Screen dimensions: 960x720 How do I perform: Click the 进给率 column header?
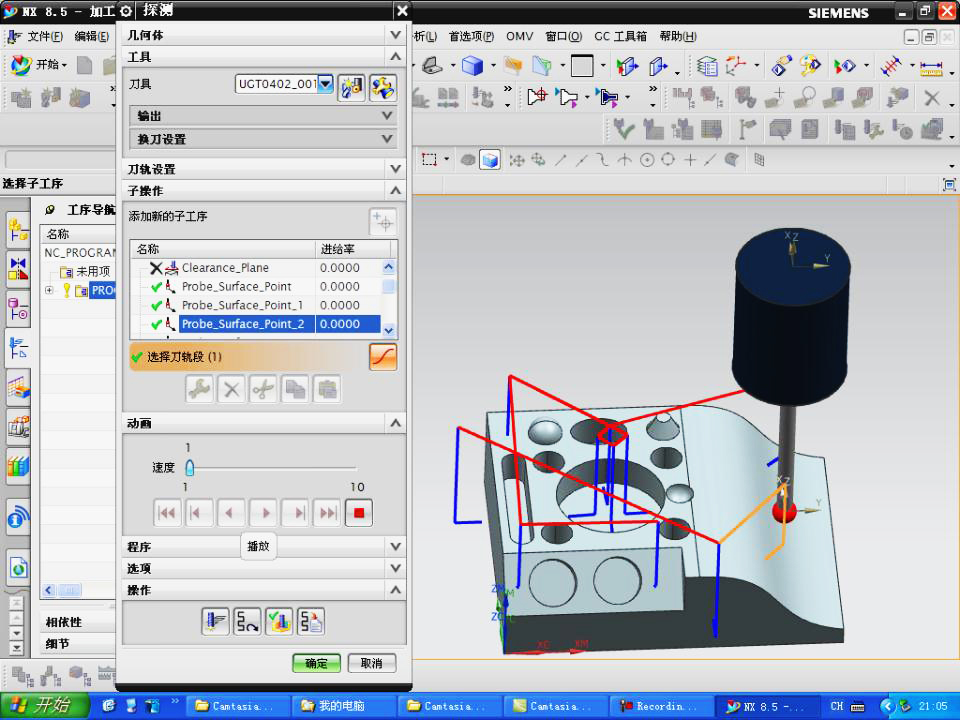click(x=354, y=249)
